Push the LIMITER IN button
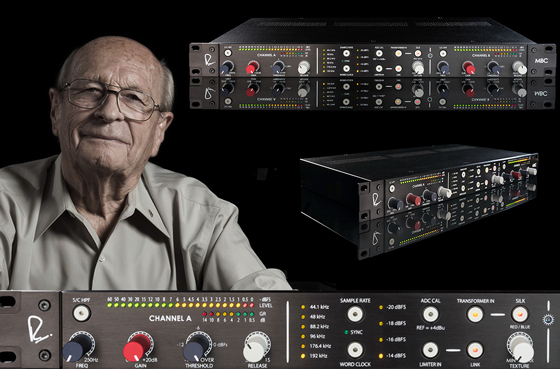Screen dimensions: 560x369 click(x=430, y=350)
